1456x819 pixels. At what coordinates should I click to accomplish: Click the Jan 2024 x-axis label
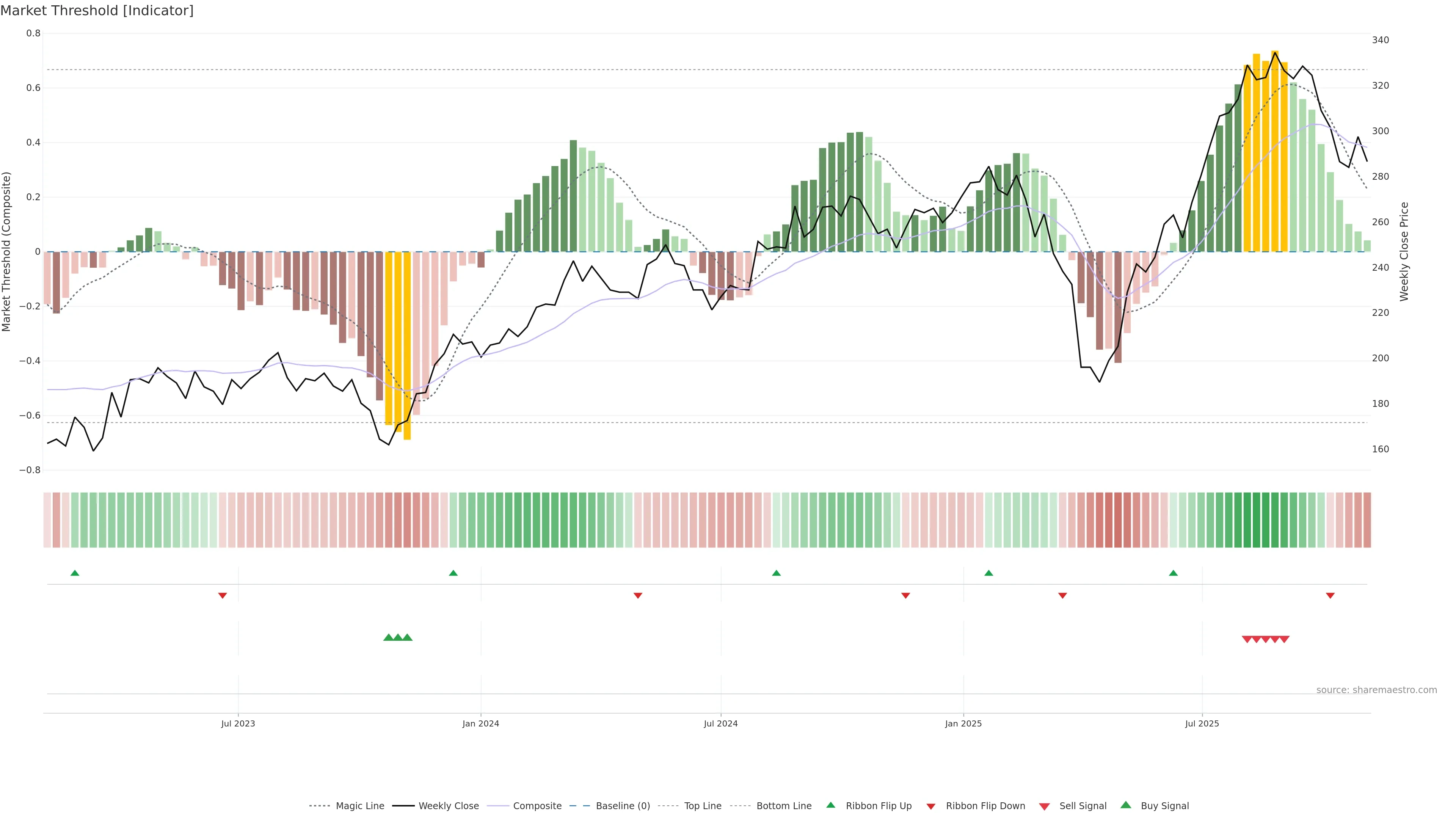[480, 723]
